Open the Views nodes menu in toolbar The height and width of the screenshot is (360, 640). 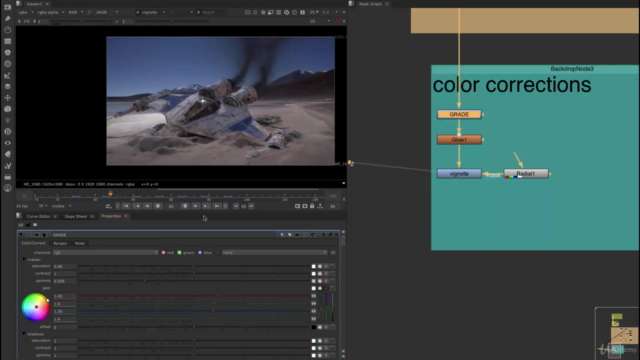pyautogui.click(x=7, y=143)
